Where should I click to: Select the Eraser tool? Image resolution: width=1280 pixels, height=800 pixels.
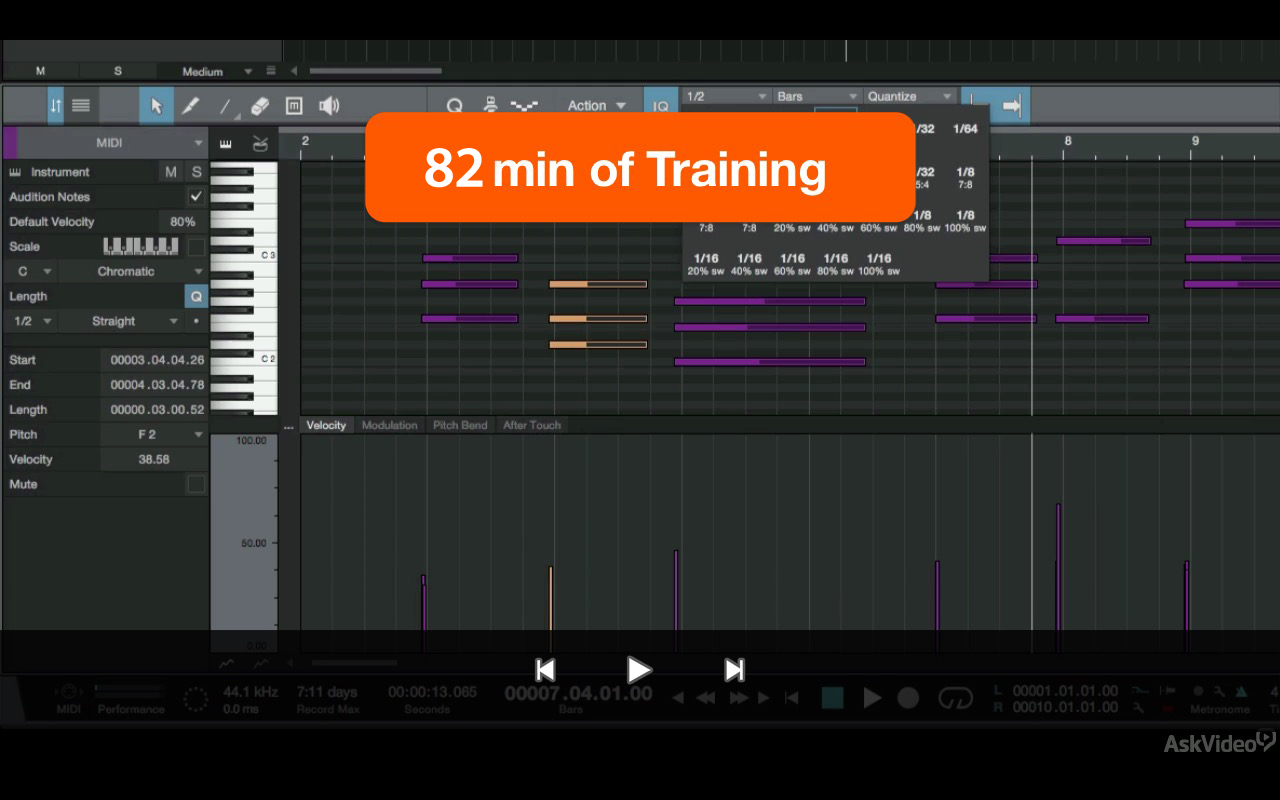[260, 105]
